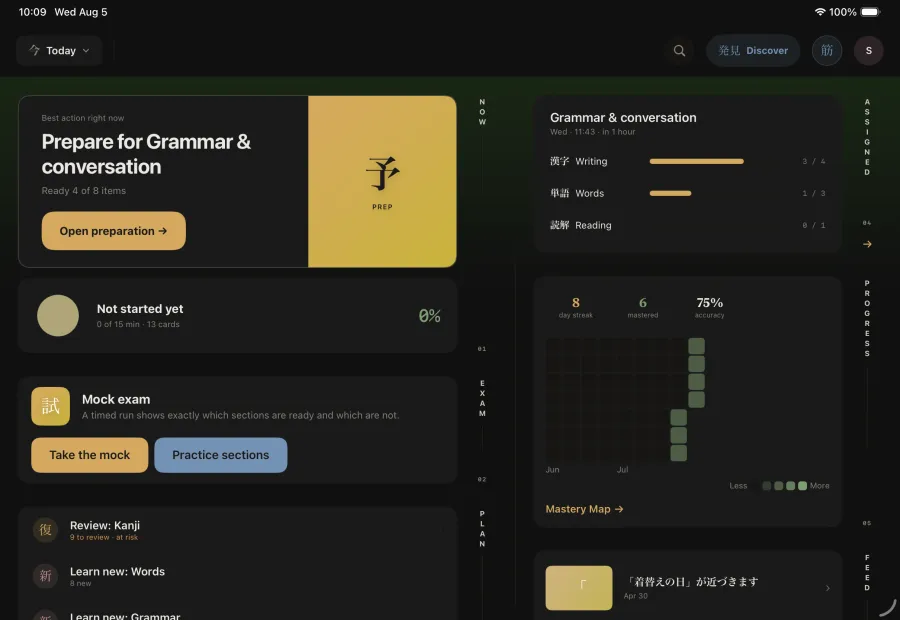Viewport: 900px width, 620px height.
Task: Click the Grammar & conversation title
Action: [x=623, y=118]
